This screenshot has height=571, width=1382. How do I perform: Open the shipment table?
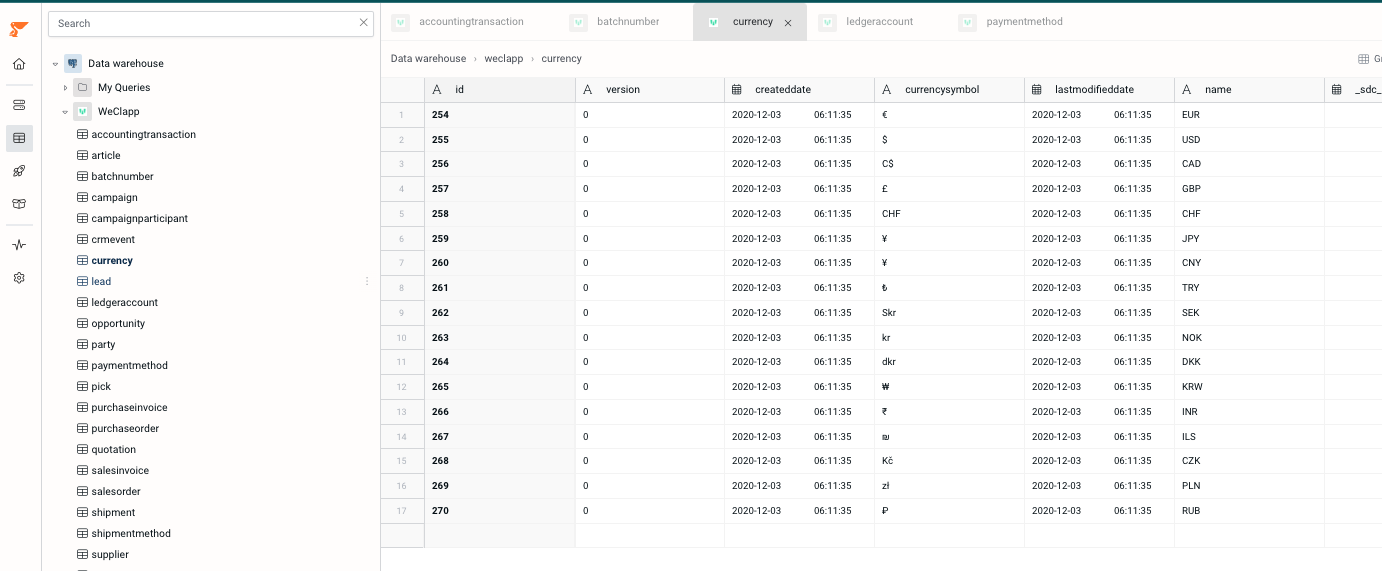(113, 512)
